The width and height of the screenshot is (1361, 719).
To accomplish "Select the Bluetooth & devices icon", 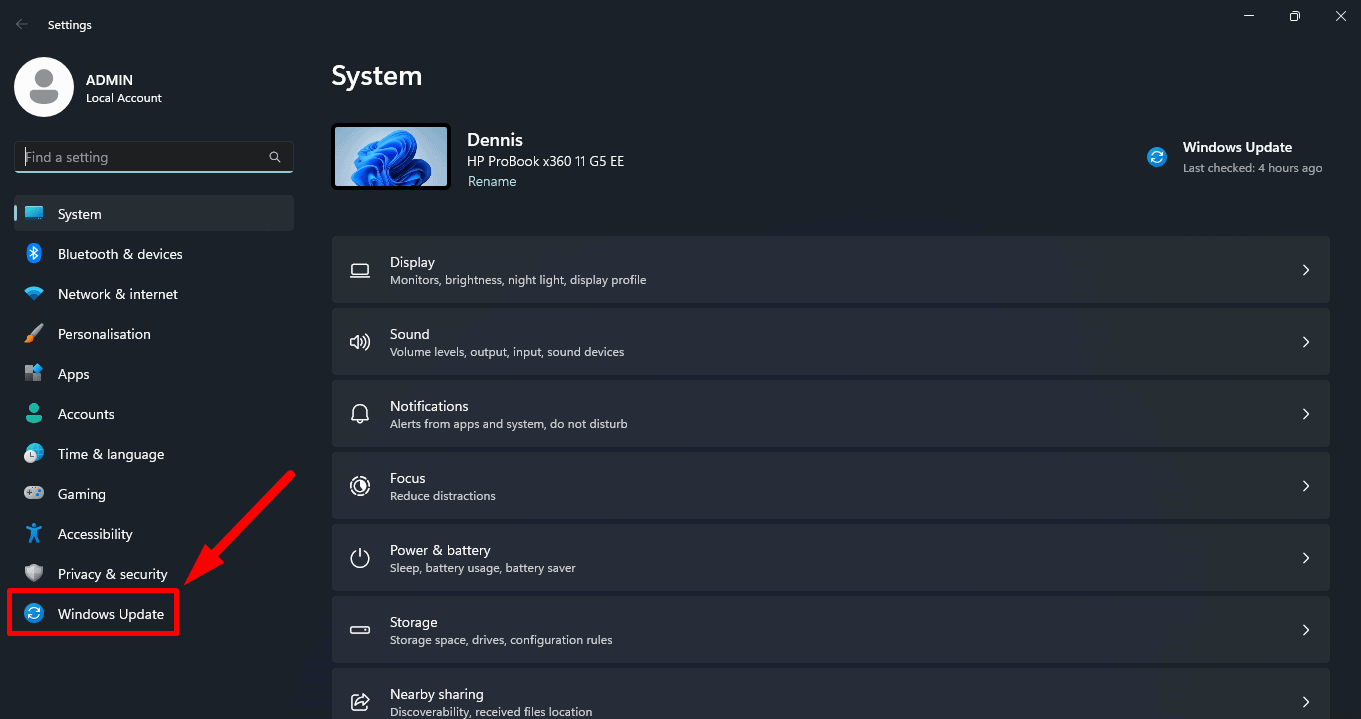I will [34, 254].
